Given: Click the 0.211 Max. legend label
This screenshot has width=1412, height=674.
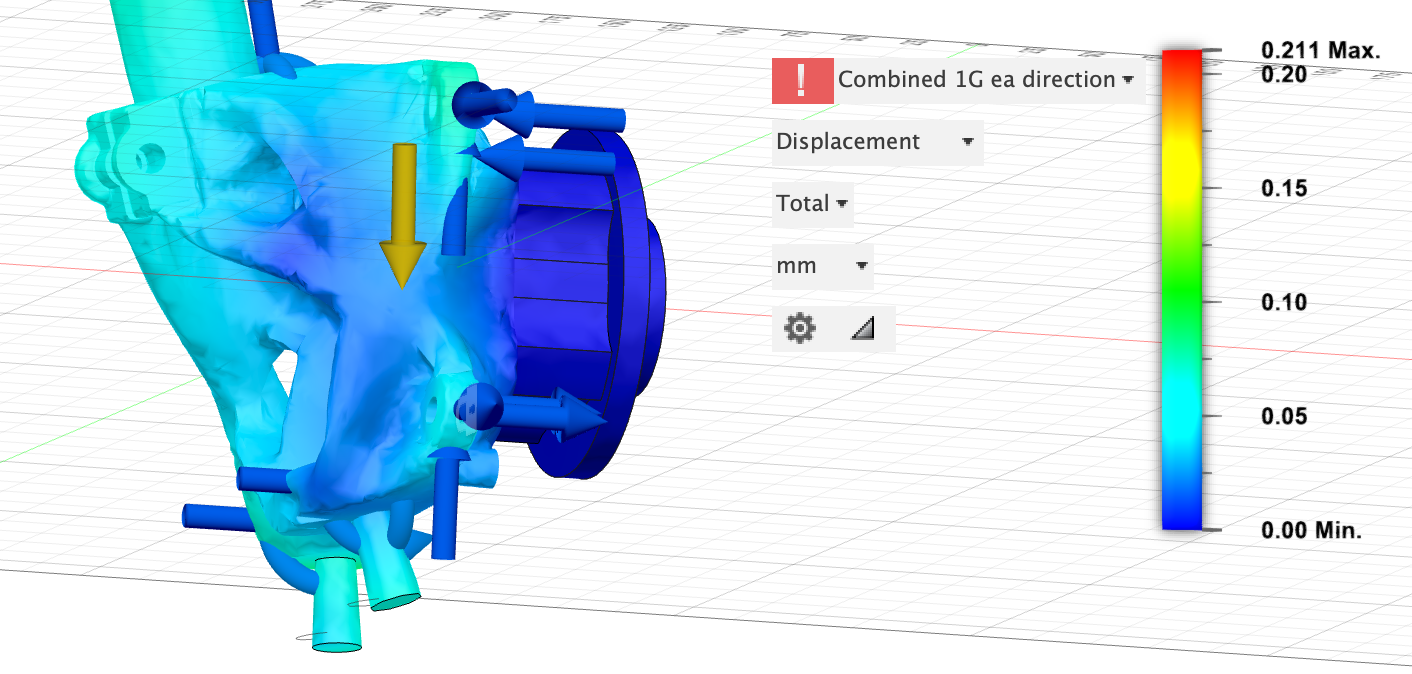Looking at the screenshot, I should pos(1320,50).
